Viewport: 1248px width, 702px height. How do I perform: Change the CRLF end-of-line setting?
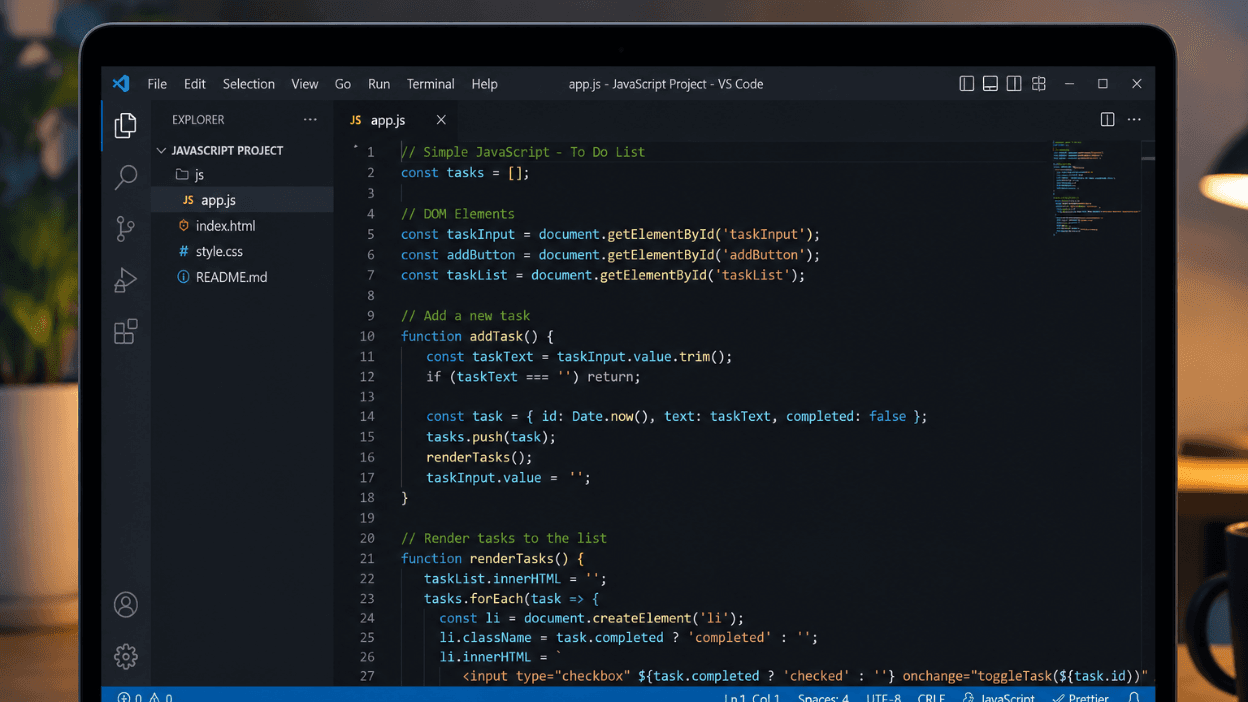(931, 697)
